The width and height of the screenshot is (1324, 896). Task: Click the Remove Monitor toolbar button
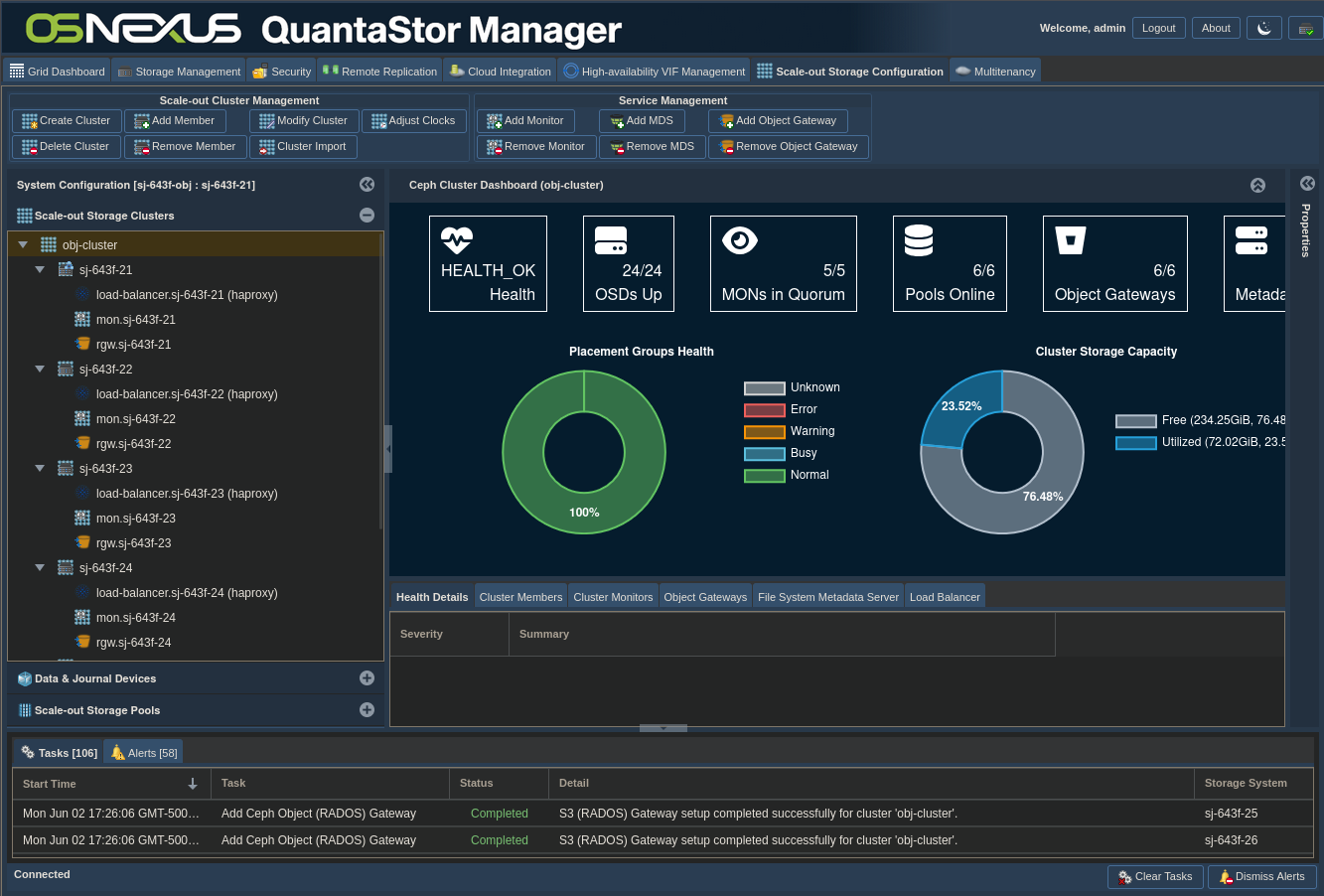(535, 147)
